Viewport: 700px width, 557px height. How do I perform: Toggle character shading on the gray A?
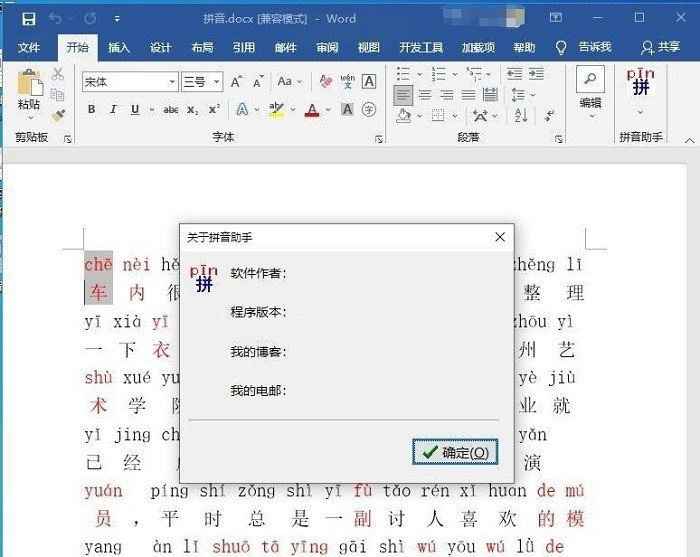(x=347, y=109)
